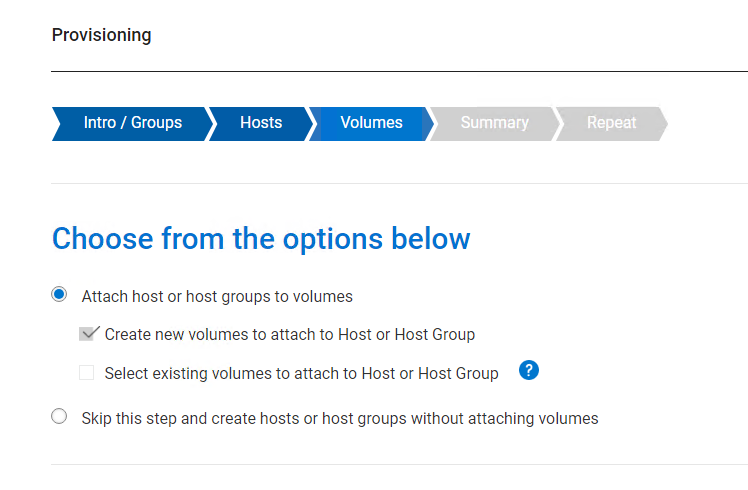Click the 'Attach host or host groups to volumes' label
748x490 pixels.
click(x=217, y=296)
